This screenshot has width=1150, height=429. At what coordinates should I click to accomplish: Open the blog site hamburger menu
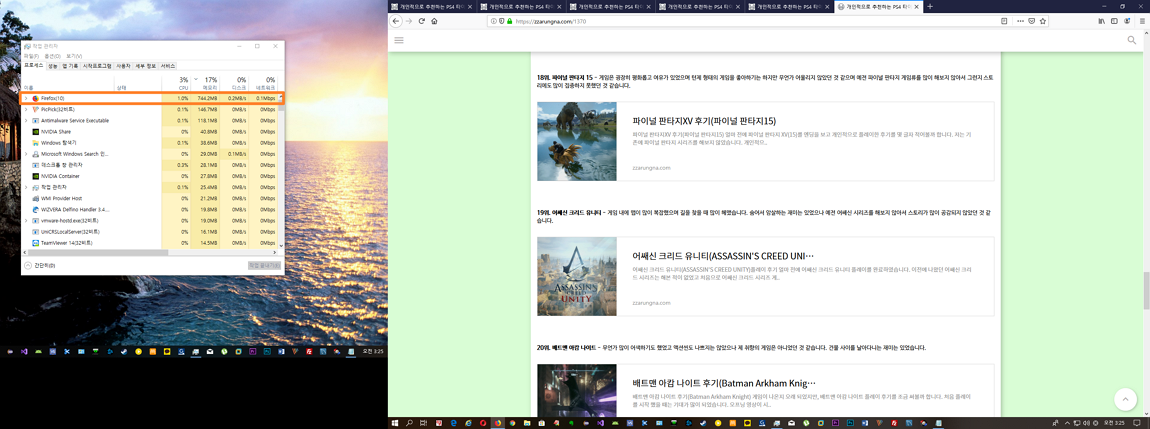pos(399,40)
